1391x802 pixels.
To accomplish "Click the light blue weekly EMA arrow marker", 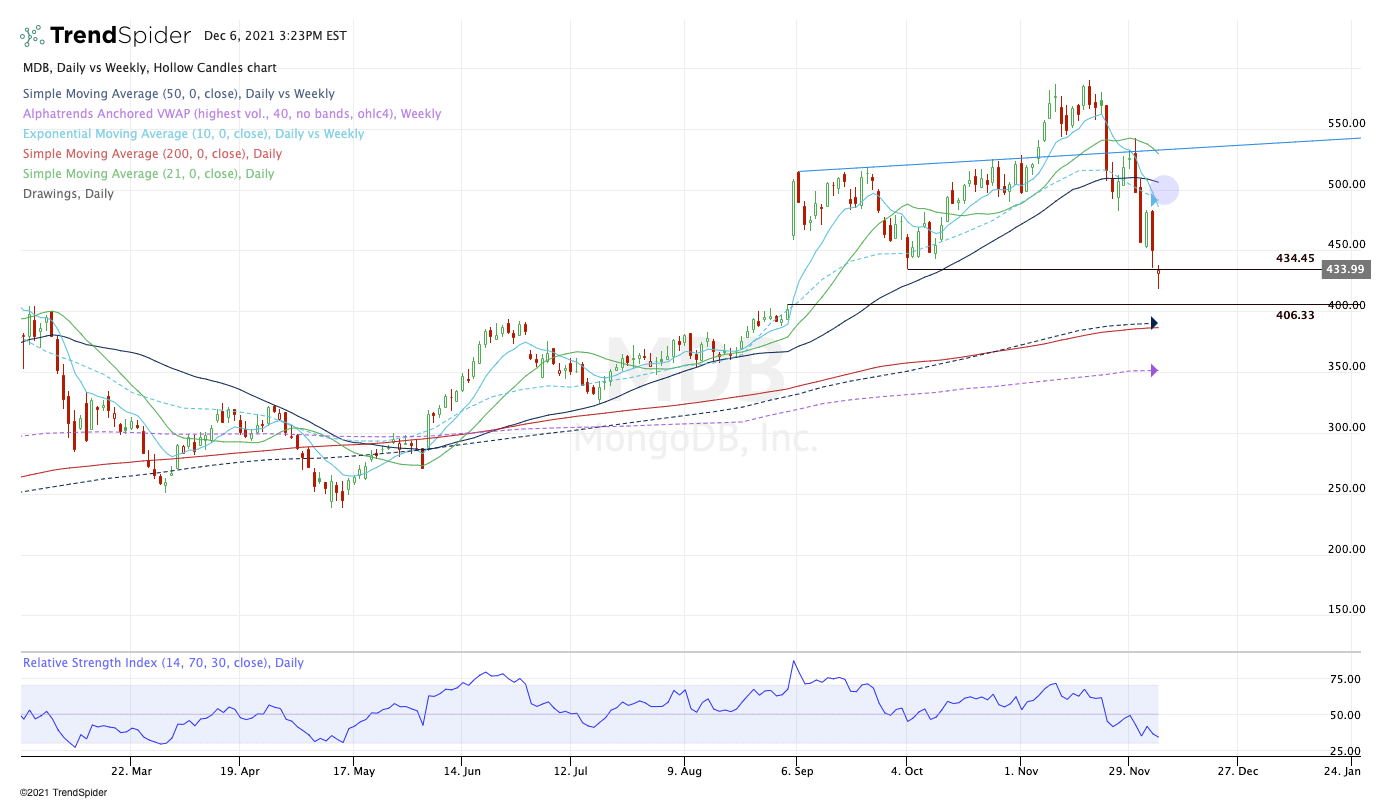I will point(1154,200).
